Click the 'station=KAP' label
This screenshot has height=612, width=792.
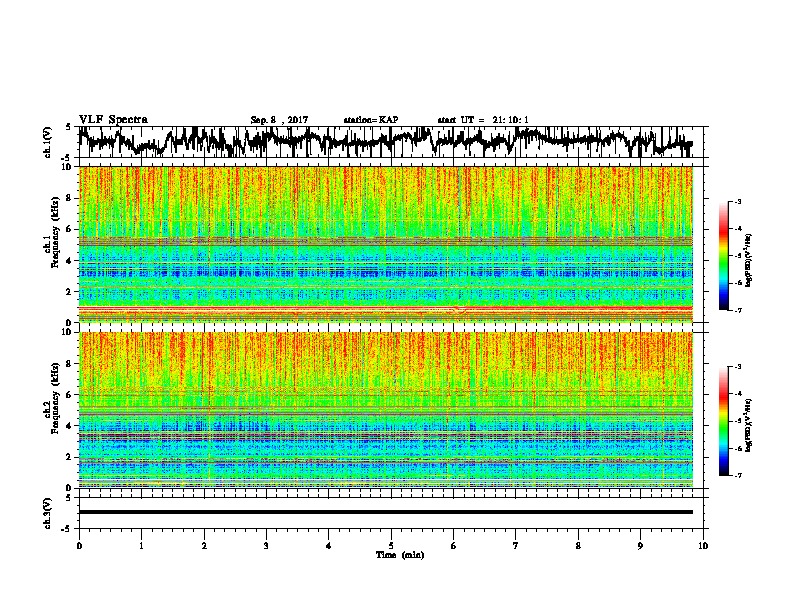pyautogui.click(x=371, y=120)
